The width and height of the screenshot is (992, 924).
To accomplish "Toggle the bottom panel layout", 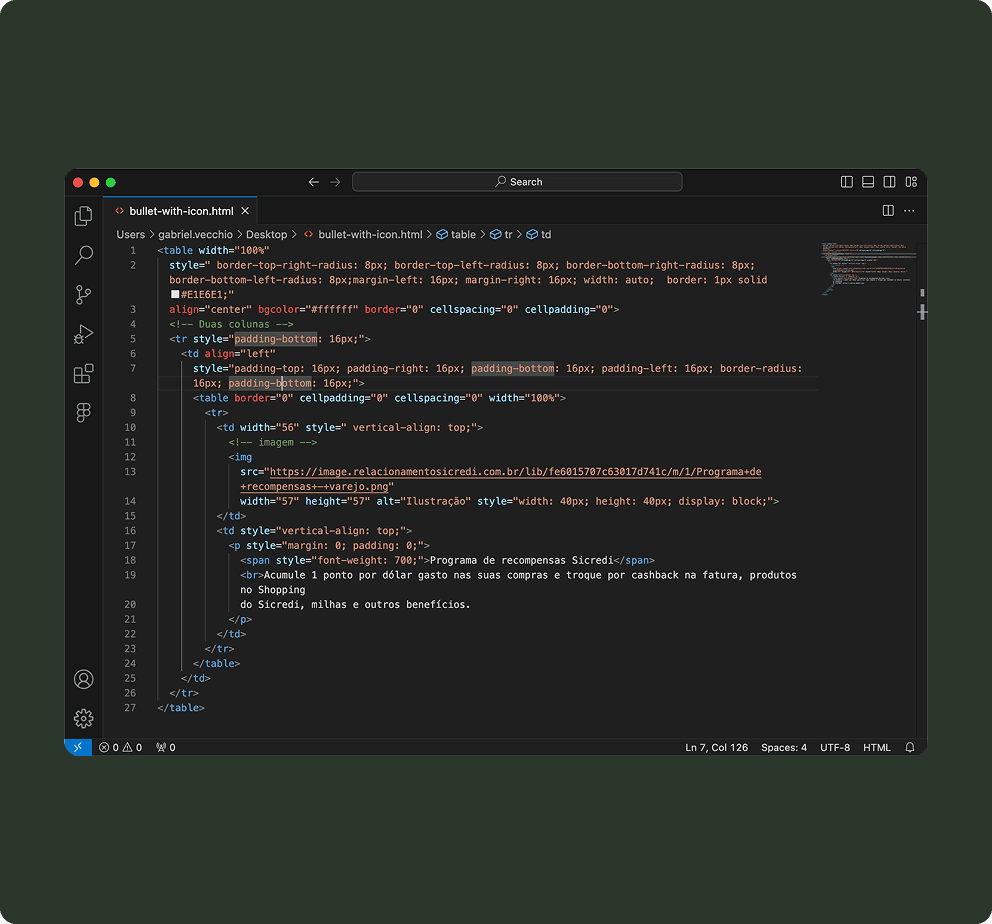I will coord(868,182).
